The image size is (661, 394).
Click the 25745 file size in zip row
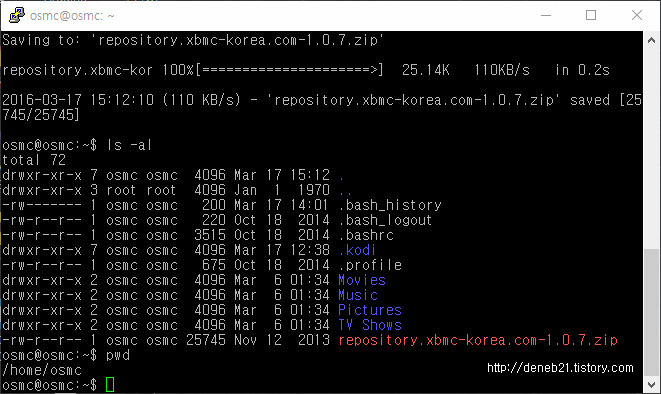pyautogui.click(x=206, y=340)
